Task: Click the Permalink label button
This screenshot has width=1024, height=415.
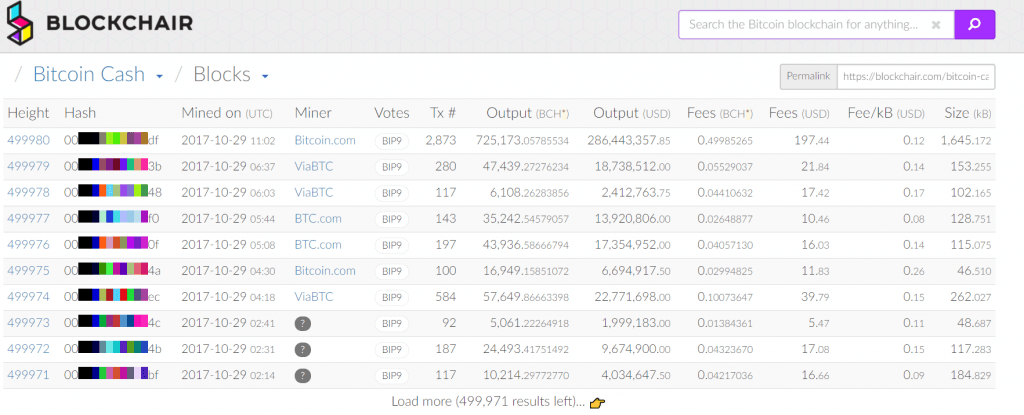Action: tap(808, 76)
